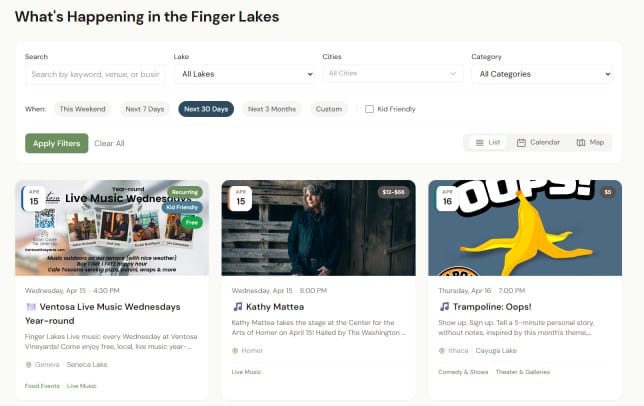
Task: Focus the keyword search input field
Action: 95,74
